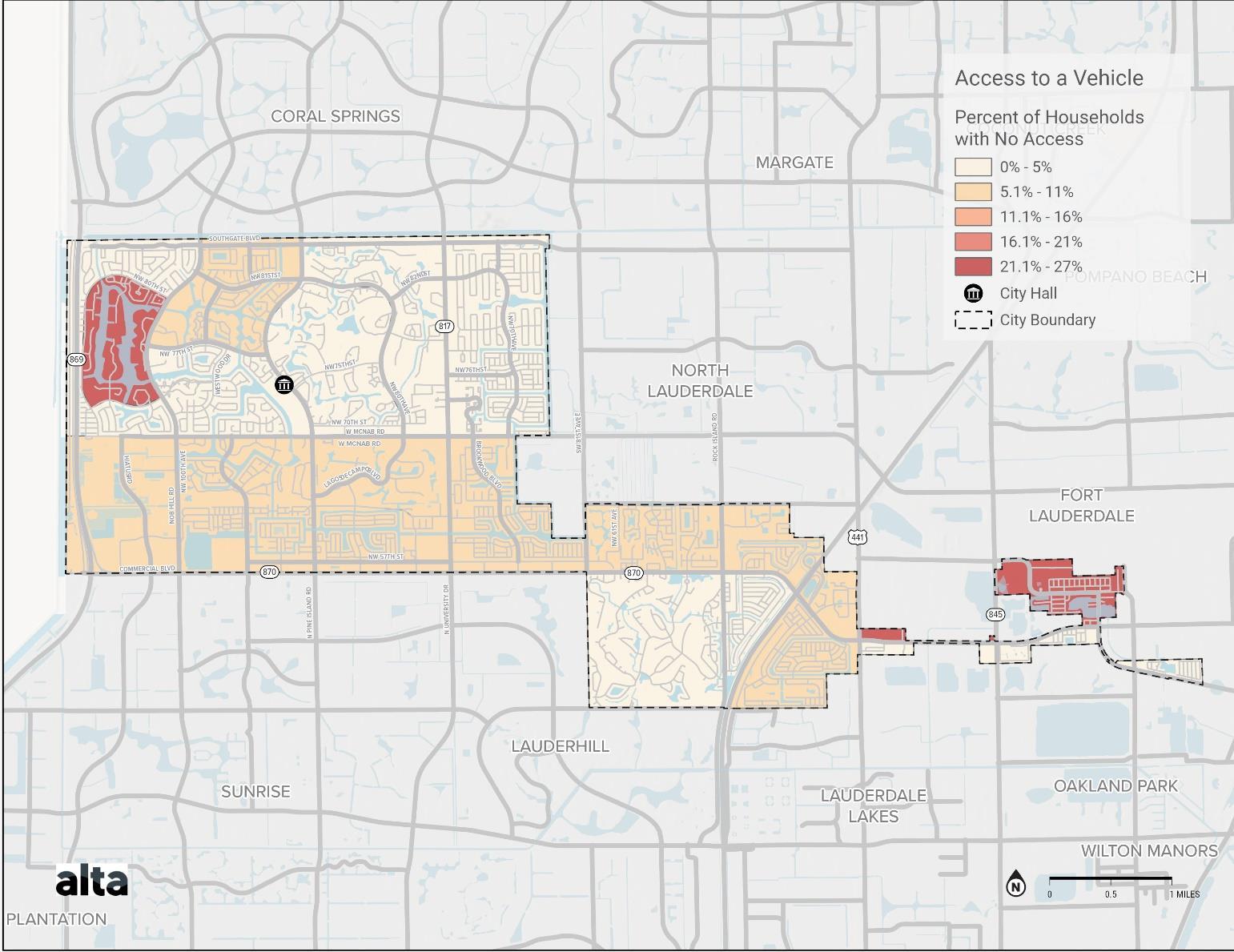This screenshot has width=1234, height=952.
Task: Click the City Hall marker on the map
Action: 283,385
